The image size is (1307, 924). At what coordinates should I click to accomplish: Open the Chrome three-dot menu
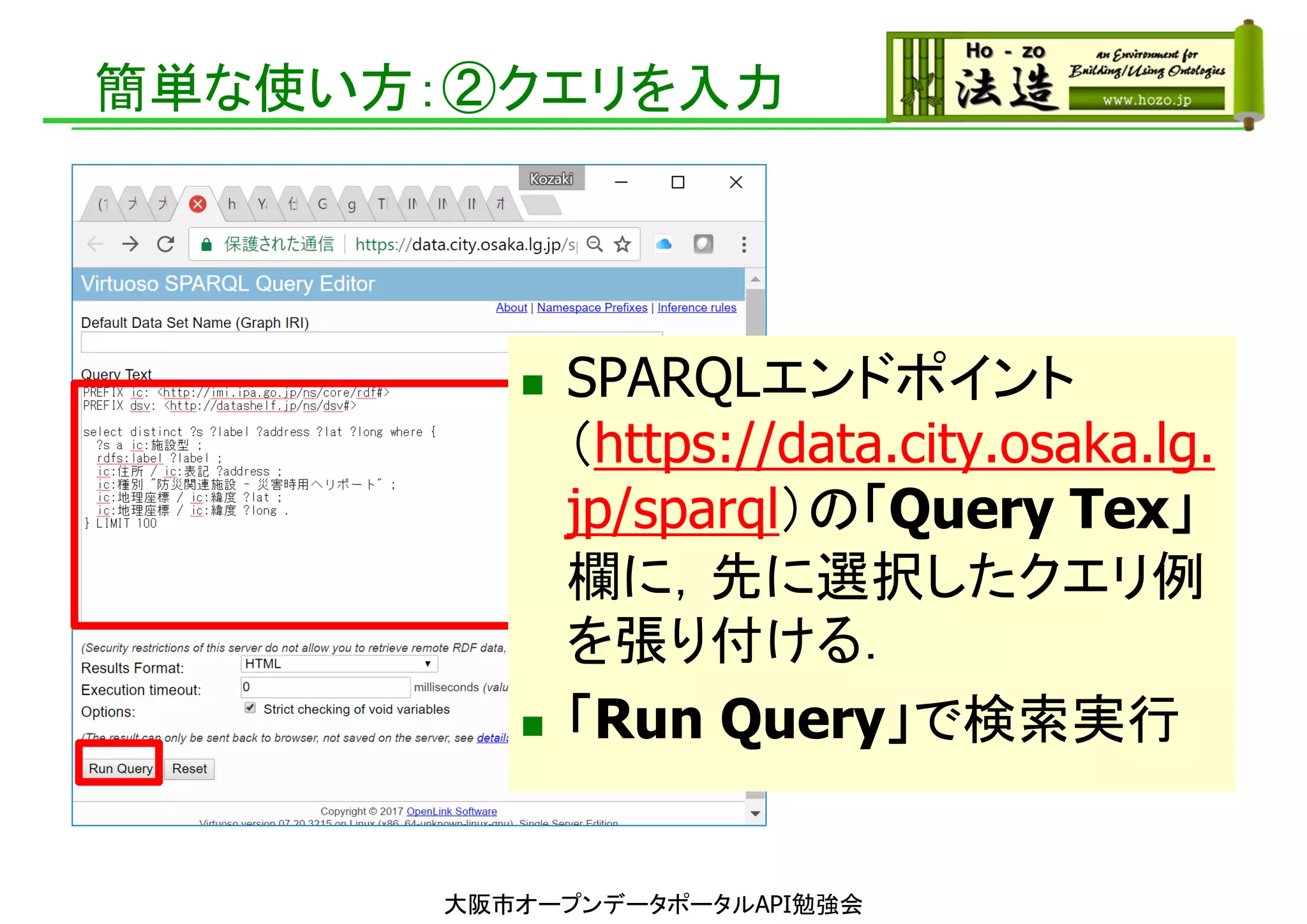(x=743, y=244)
